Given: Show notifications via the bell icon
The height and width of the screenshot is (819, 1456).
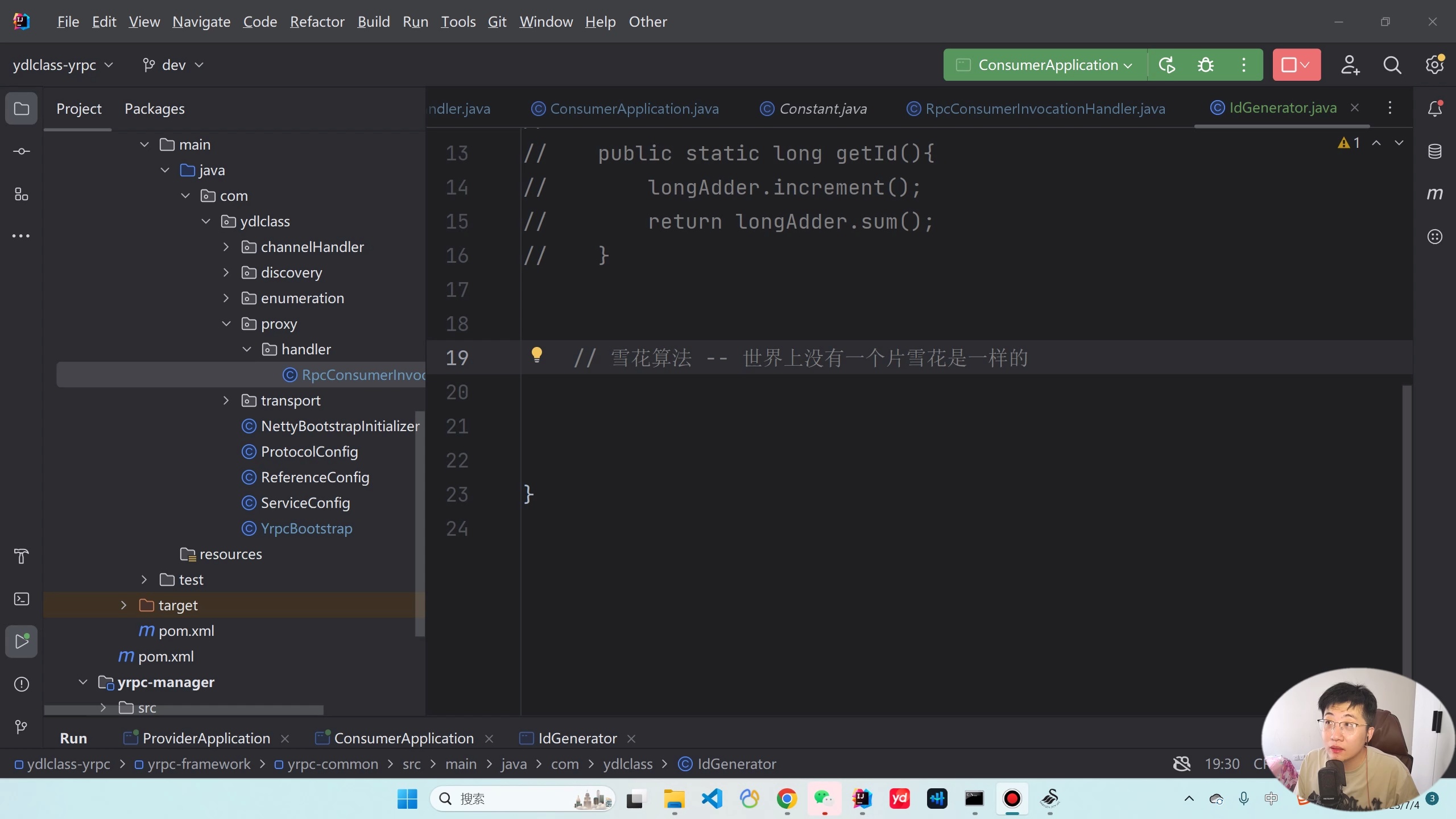Looking at the screenshot, I should (1436, 108).
